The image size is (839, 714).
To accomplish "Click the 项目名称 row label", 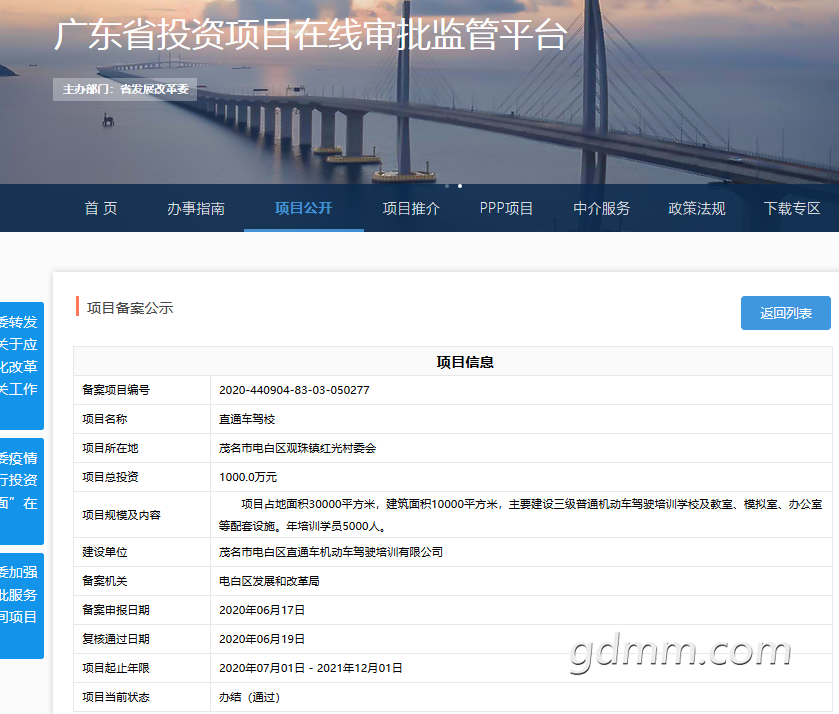I will [105, 419].
